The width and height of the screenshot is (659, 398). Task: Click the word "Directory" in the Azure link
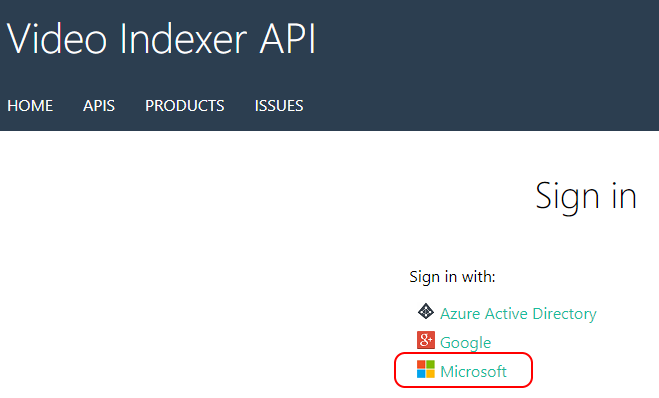[x=564, y=314]
